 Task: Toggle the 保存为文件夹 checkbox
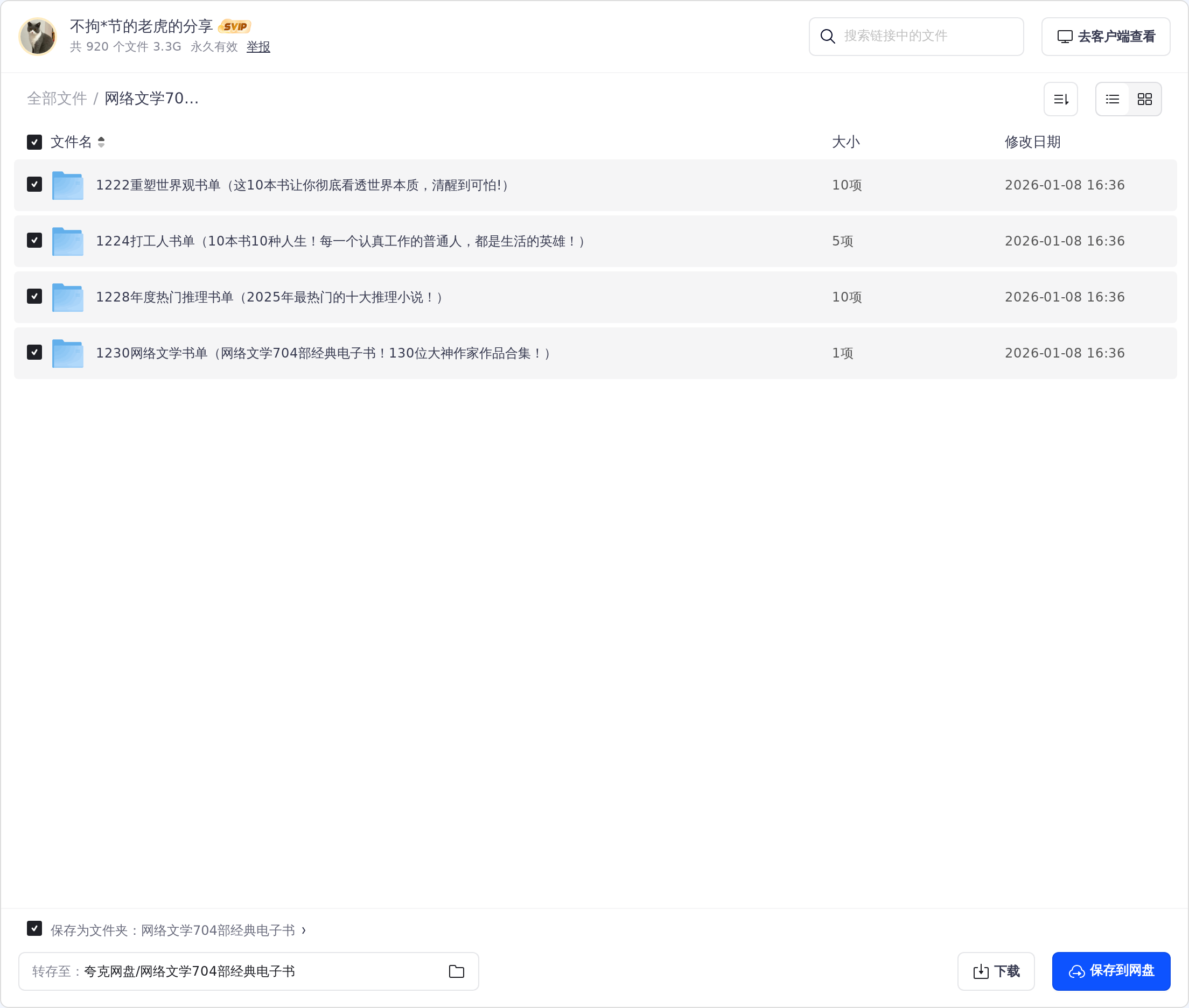point(34,928)
